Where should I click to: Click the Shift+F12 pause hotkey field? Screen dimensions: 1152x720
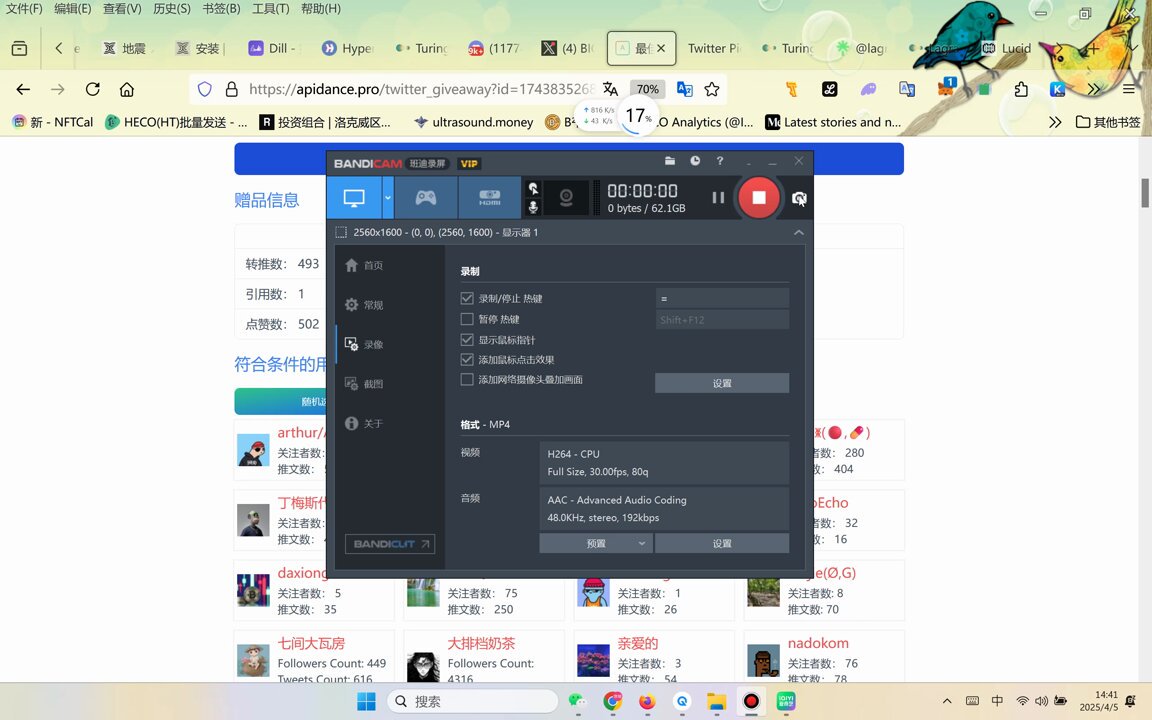[x=722, y=320]
